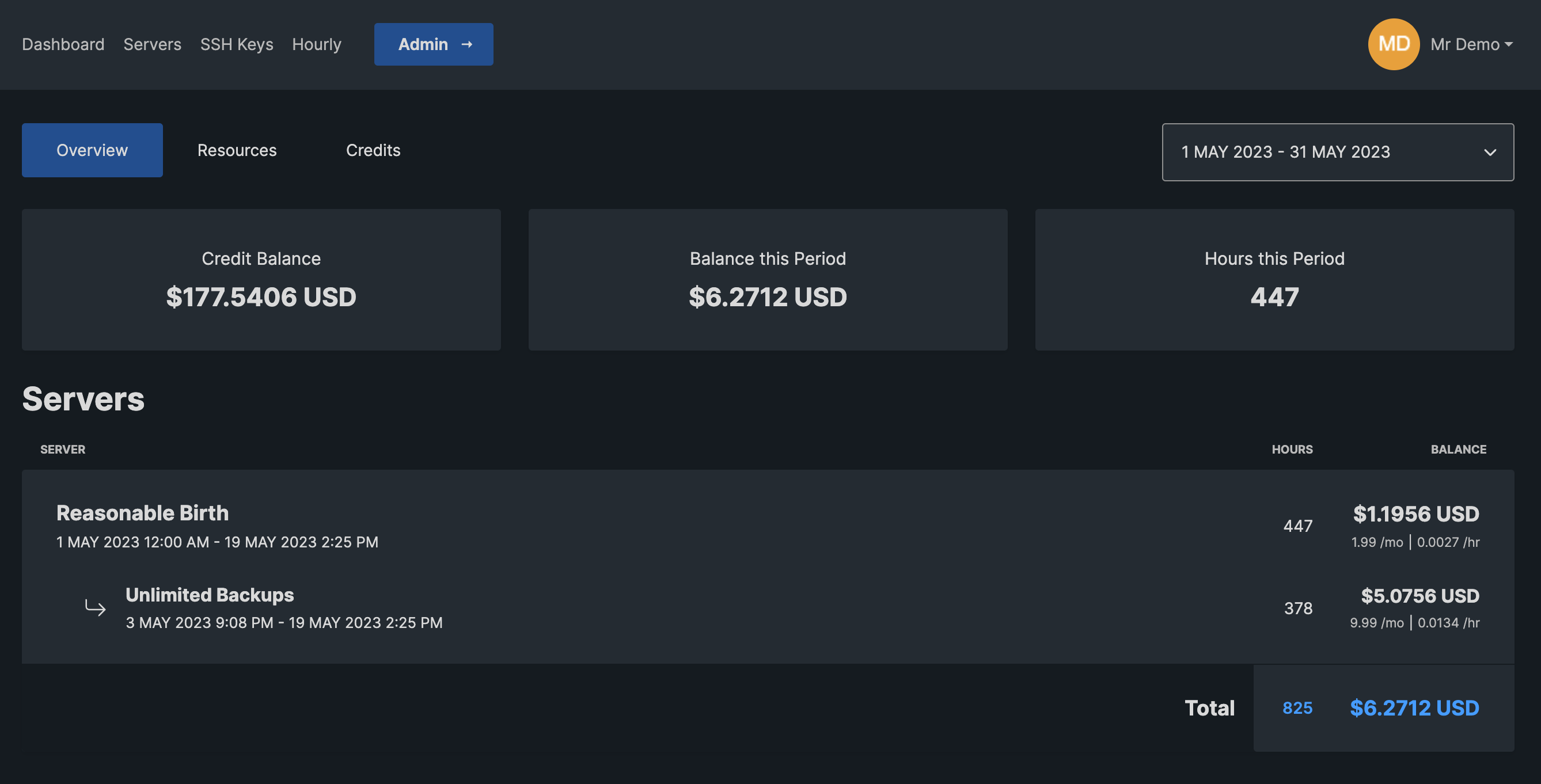This screenshot has height=784, width=1541.
Task: Click the sub-item arrow icon beside Unlimited Backups
Action: 95,608
